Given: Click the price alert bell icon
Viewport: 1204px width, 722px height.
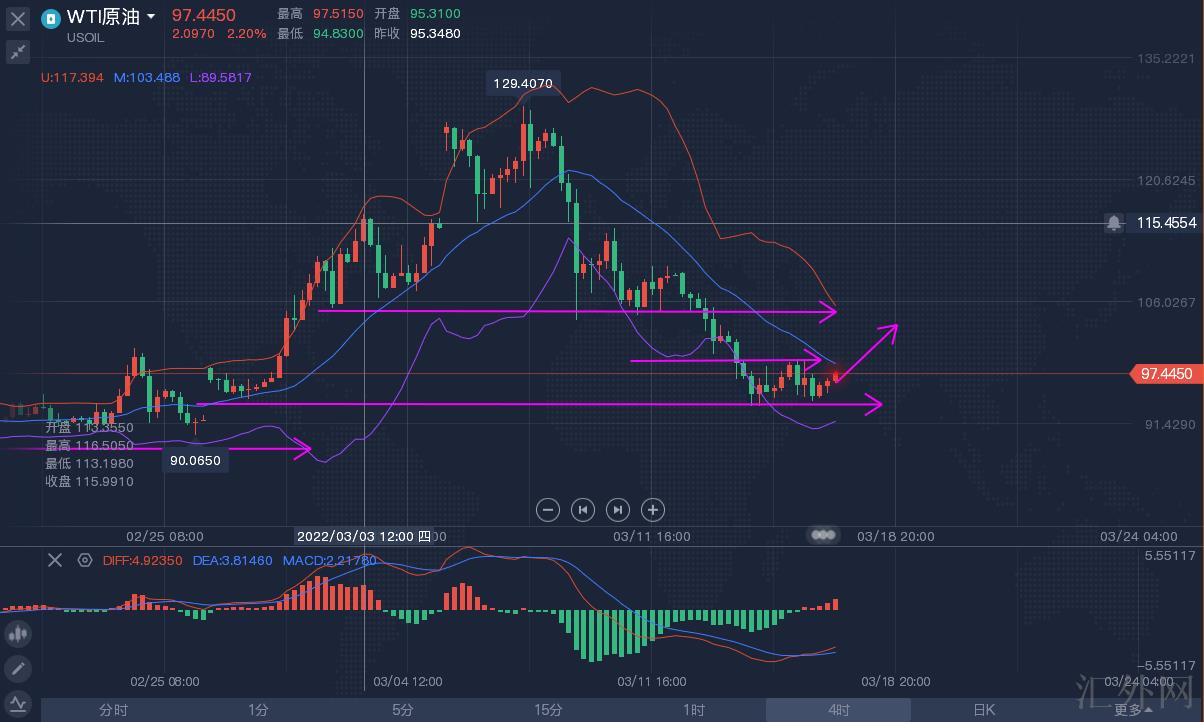Looking at the screenshot, I should coord(1114,223).
